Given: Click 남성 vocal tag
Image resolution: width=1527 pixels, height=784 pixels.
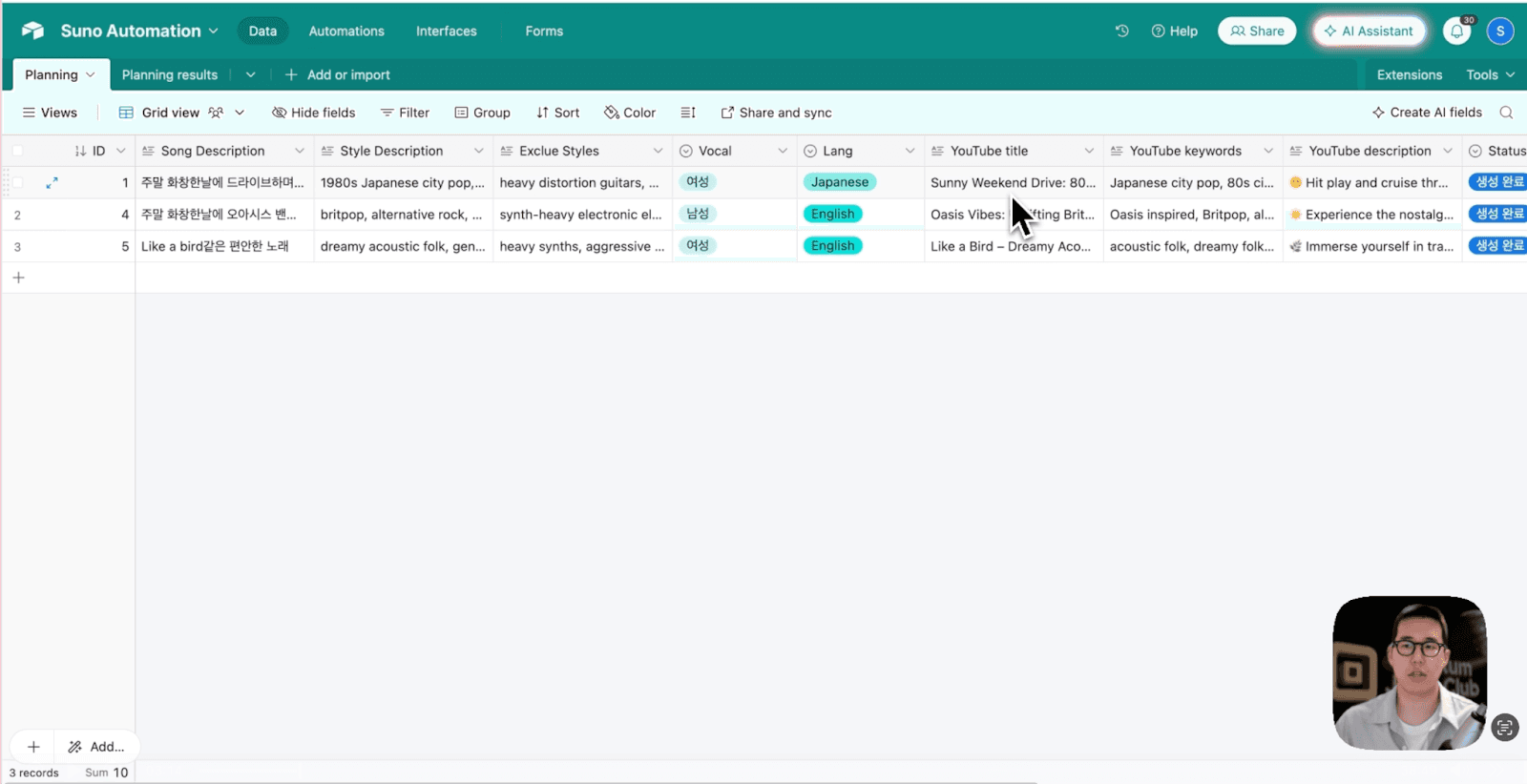Looking at the screenshot, I should (698, 214).
